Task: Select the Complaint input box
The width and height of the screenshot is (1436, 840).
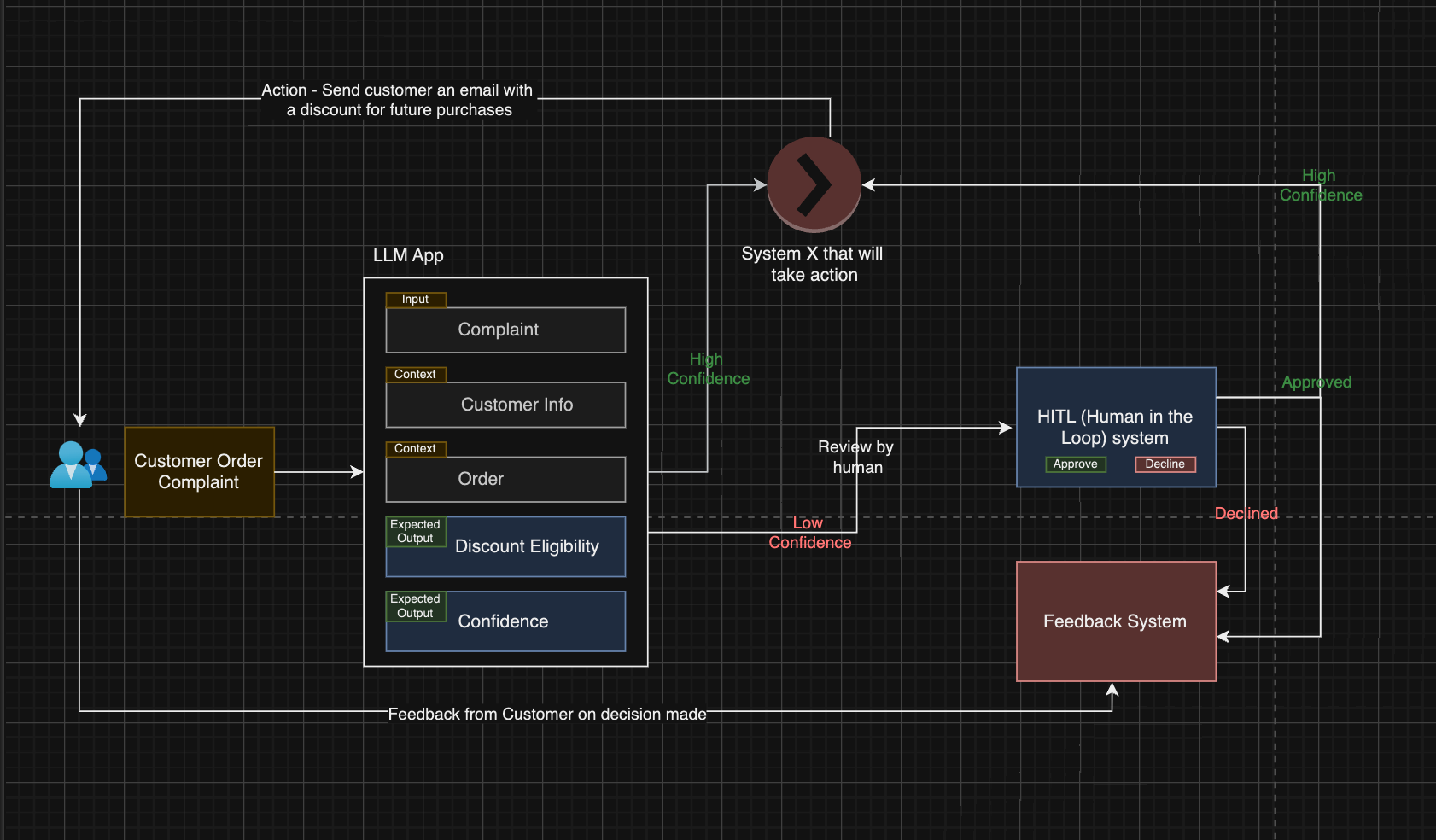Action: pos(505,330)
